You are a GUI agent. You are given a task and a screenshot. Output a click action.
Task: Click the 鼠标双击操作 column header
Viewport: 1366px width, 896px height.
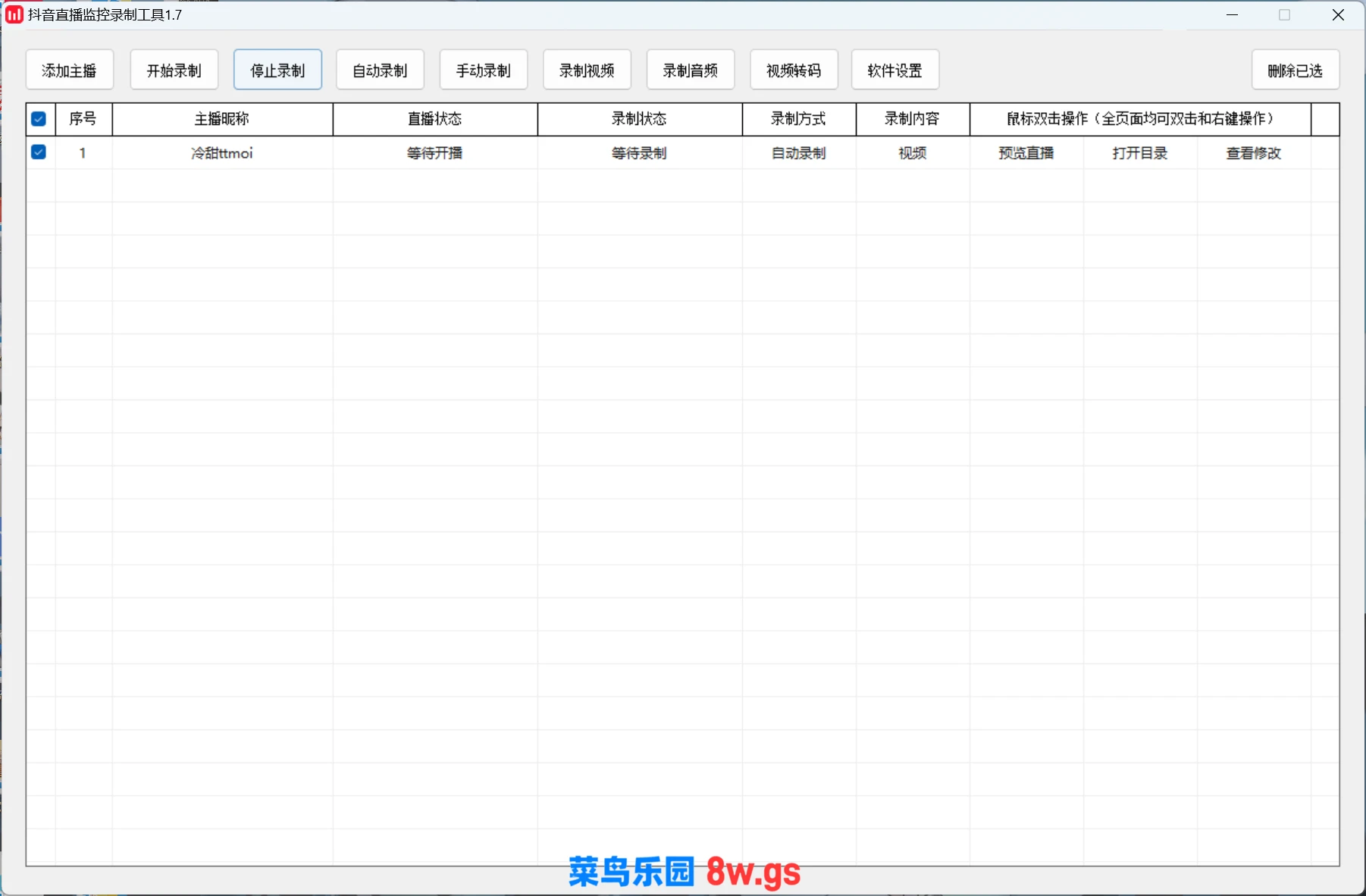point(1140,119)
